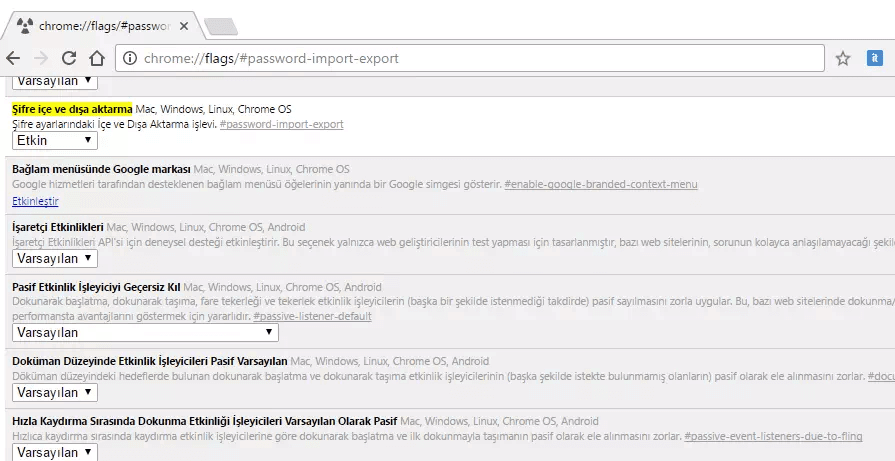Click the Hızla Kaydırma Sırasında Dokunma heading
Screen dimensions: 895x461
coord(204,422)
